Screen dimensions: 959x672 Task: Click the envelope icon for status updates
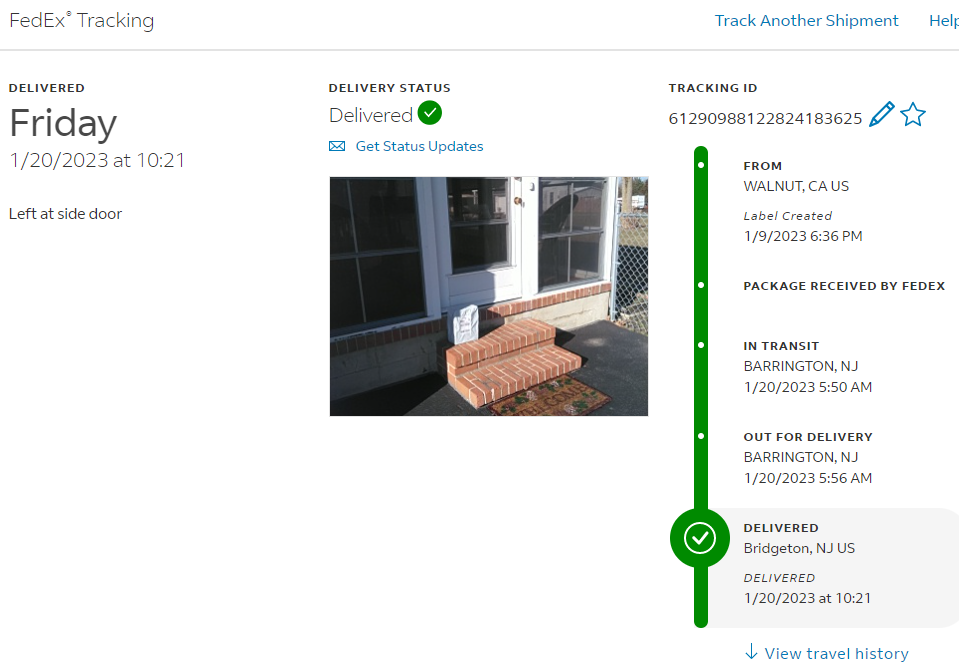pos(337,147)
